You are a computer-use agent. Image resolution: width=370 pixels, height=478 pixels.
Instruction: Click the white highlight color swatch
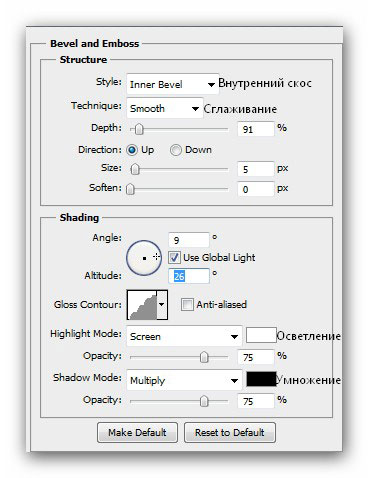click(261, 335)
